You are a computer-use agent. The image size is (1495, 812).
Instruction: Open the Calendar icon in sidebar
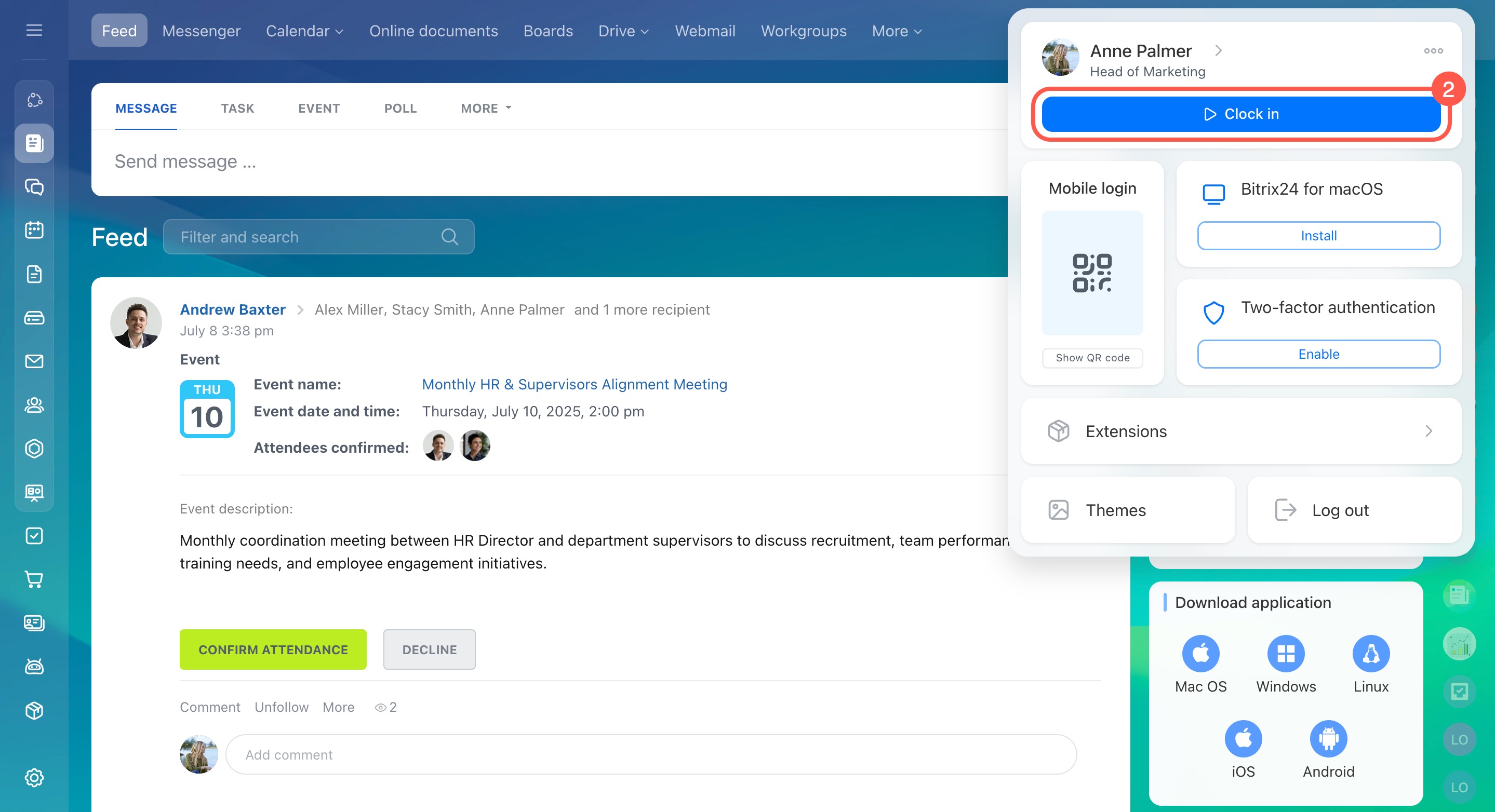(34, 231)
